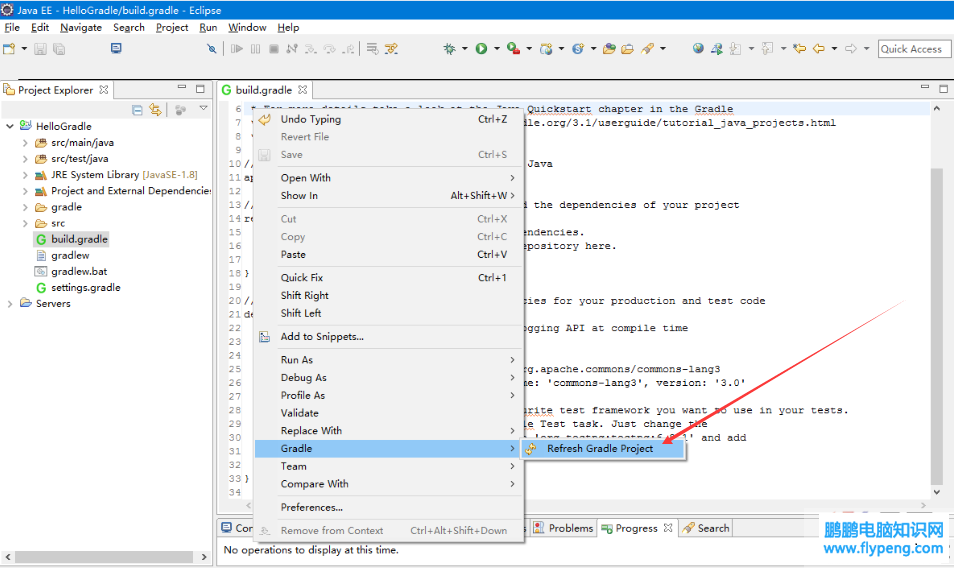The height and width of the screenshot is (568, 954).
Task: Collapse the HelloGradle project node
Action: pyautogui.click(x=10, y=126)
